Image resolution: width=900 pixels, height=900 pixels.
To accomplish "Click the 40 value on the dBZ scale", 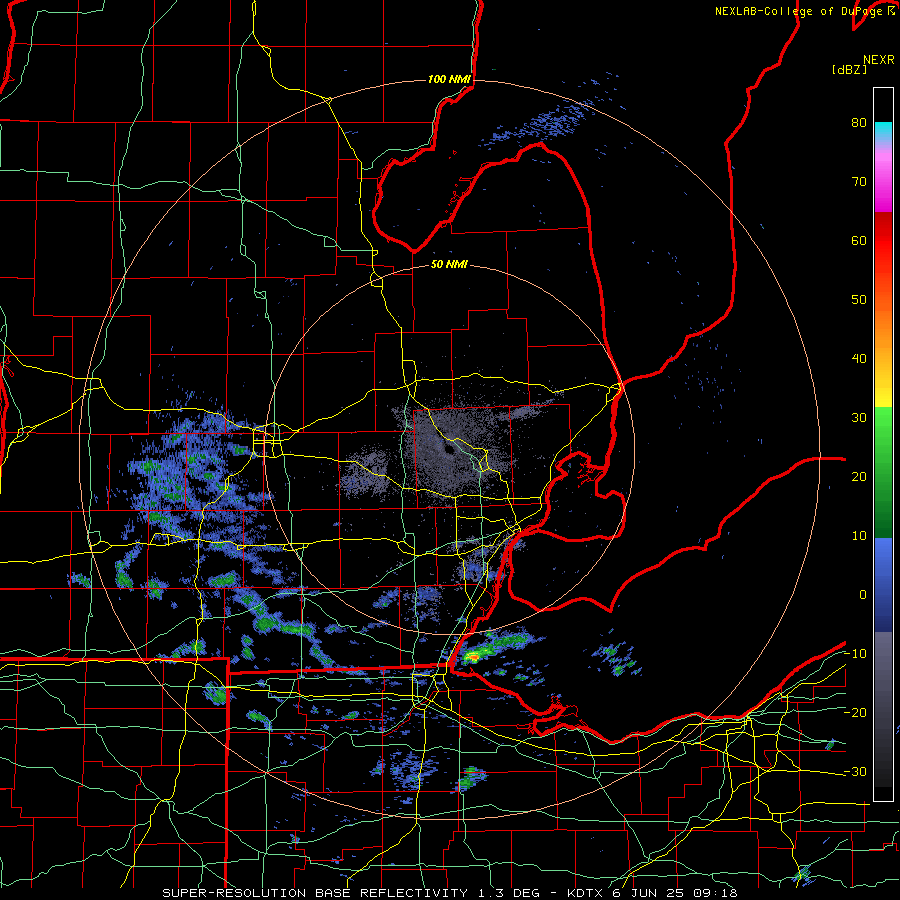I will click(859, 359).
